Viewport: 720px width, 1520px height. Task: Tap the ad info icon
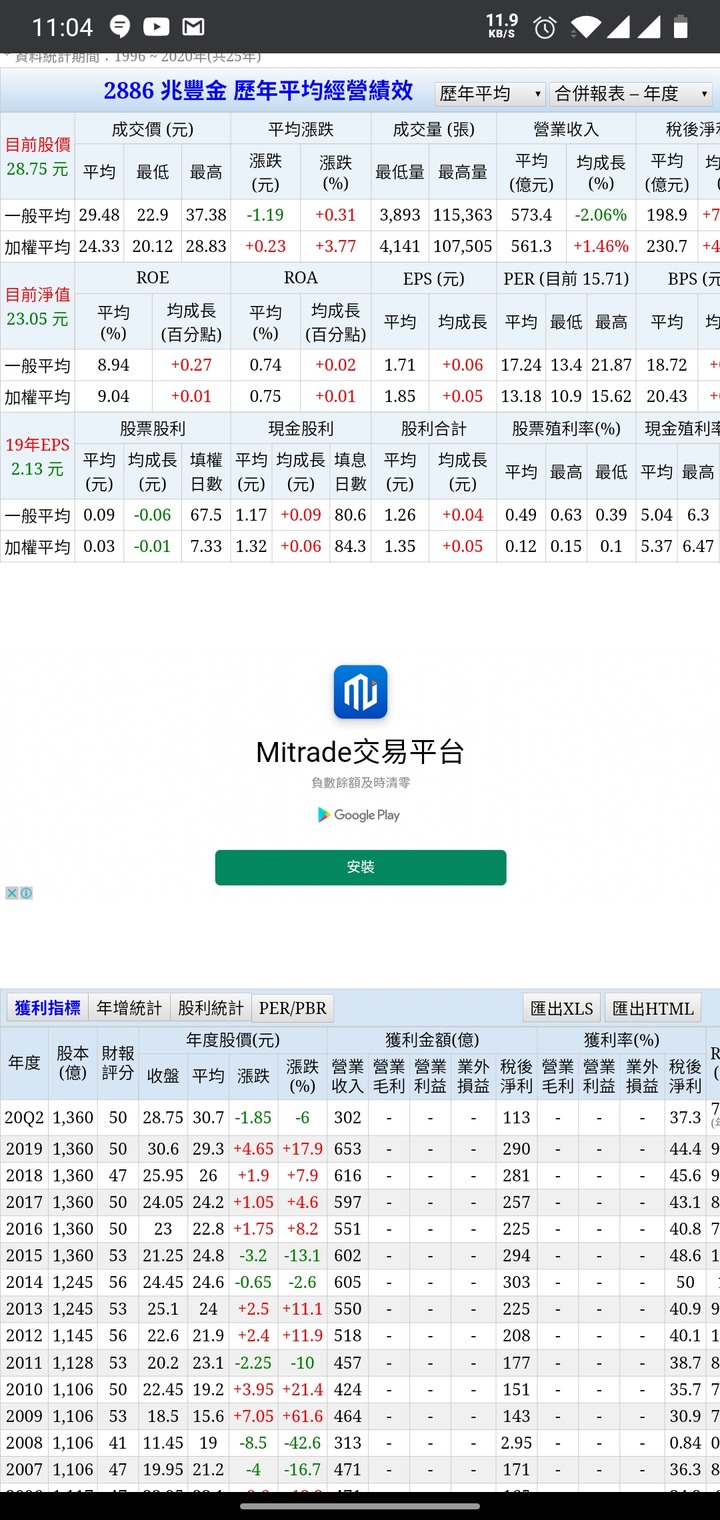[x=26, y=893]
